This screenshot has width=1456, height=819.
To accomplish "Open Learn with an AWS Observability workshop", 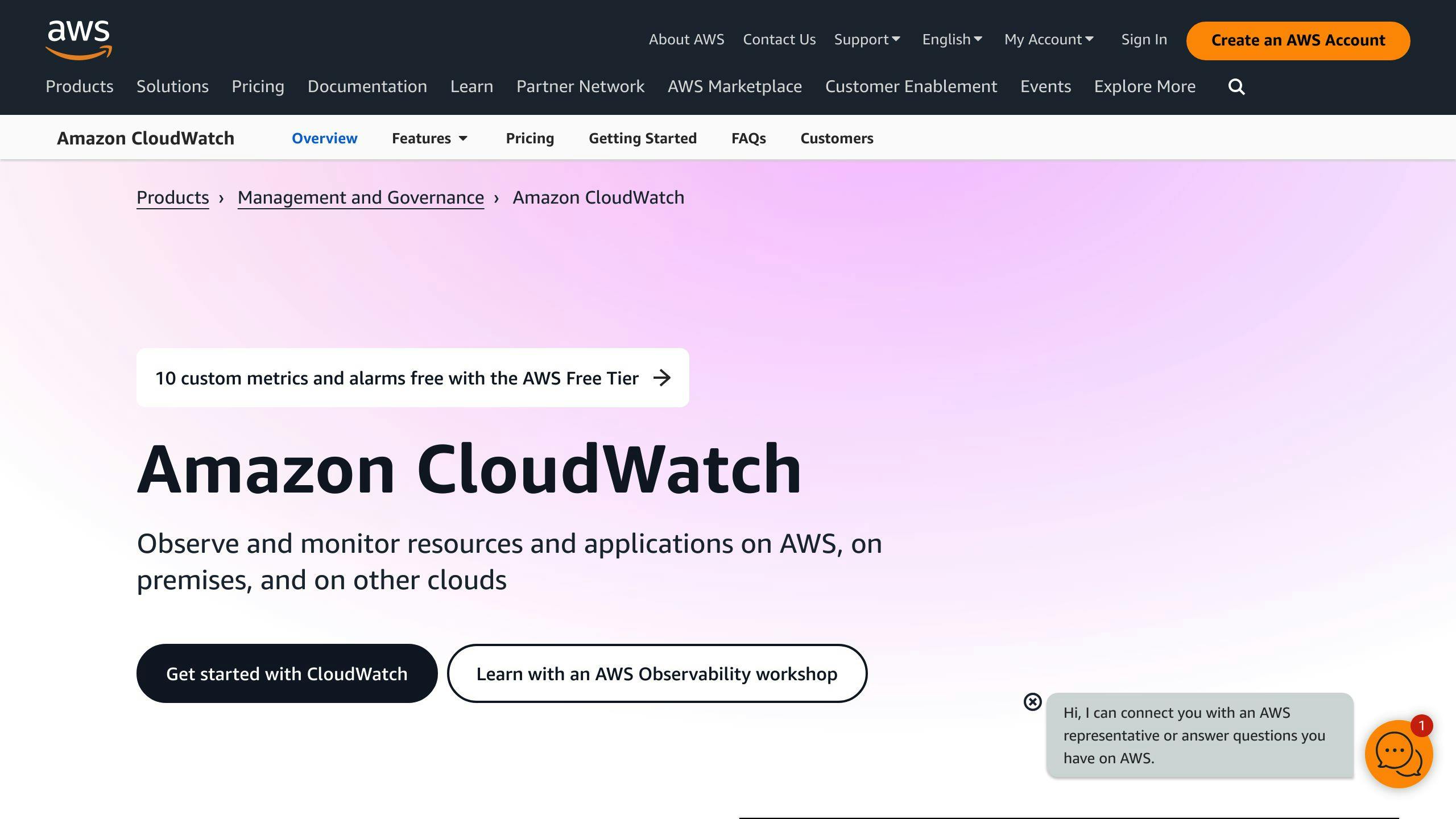I will pyautogui.click(x=657, y=673).
